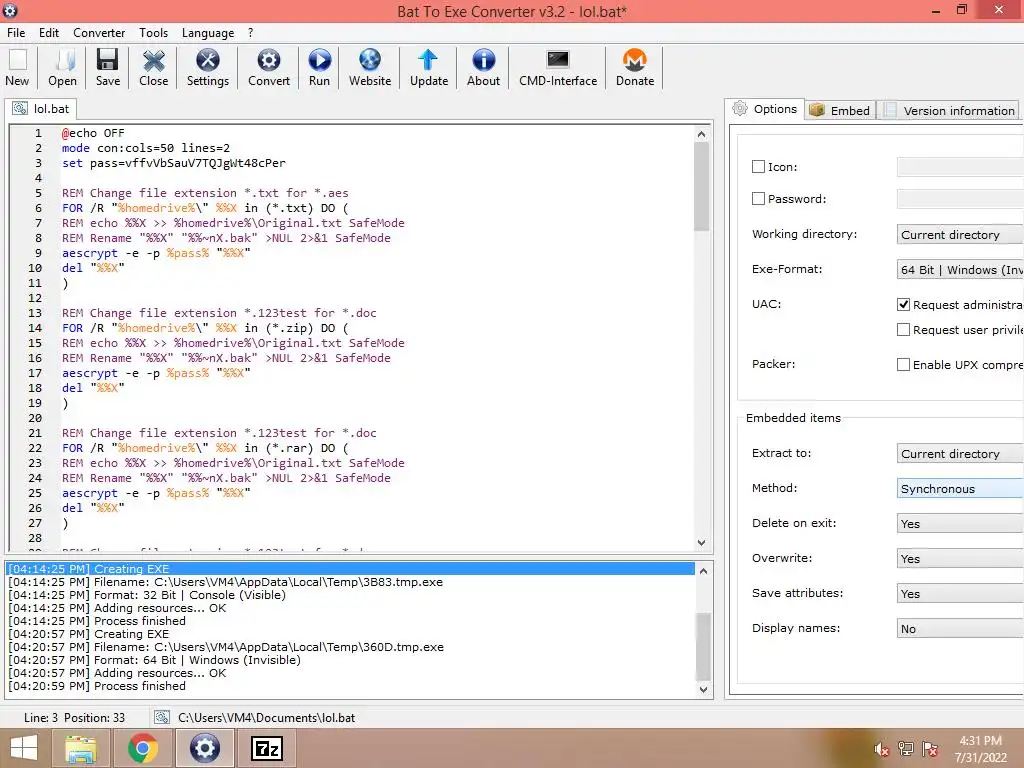Screen dimensions: 1024x768
Task: Check Request user privileges option
Action: coord(903,330)
